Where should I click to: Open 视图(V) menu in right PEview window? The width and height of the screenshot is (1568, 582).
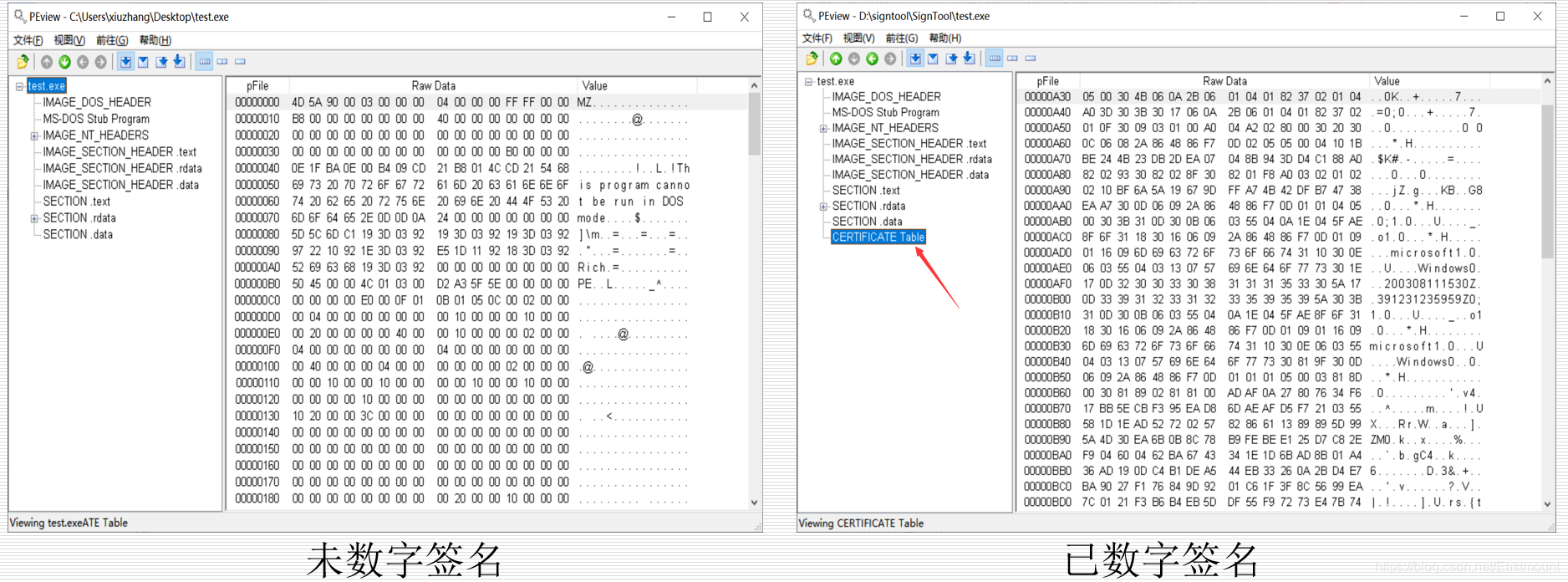[x=859, y=38]
